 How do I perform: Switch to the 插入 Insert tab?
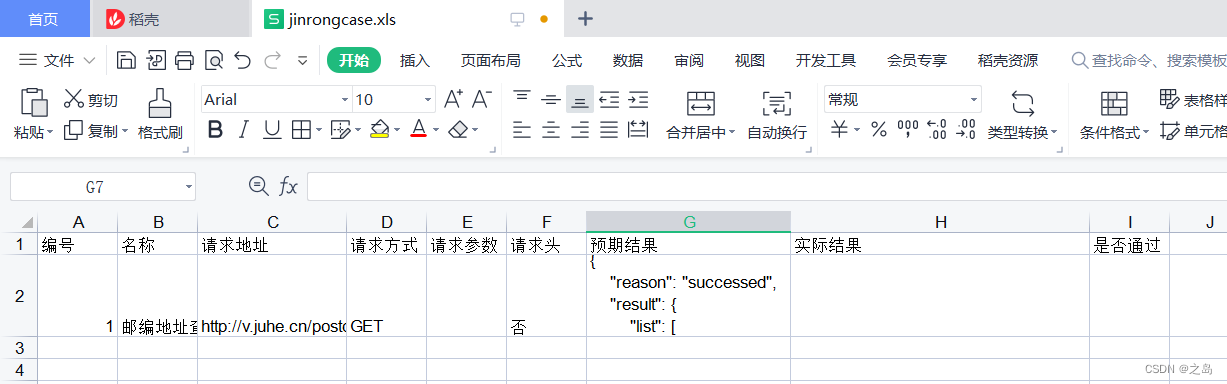415,61
